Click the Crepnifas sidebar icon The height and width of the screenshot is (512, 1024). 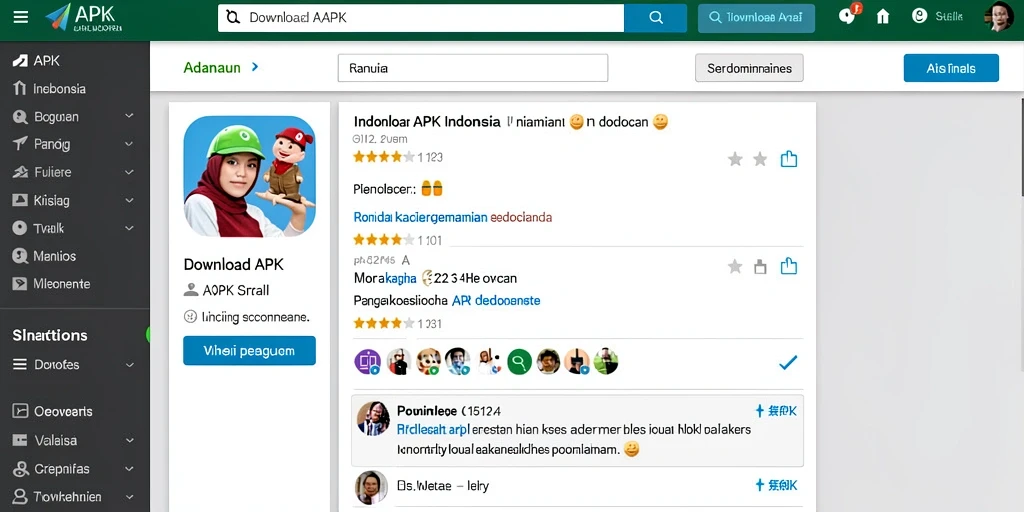coord(20,468)
